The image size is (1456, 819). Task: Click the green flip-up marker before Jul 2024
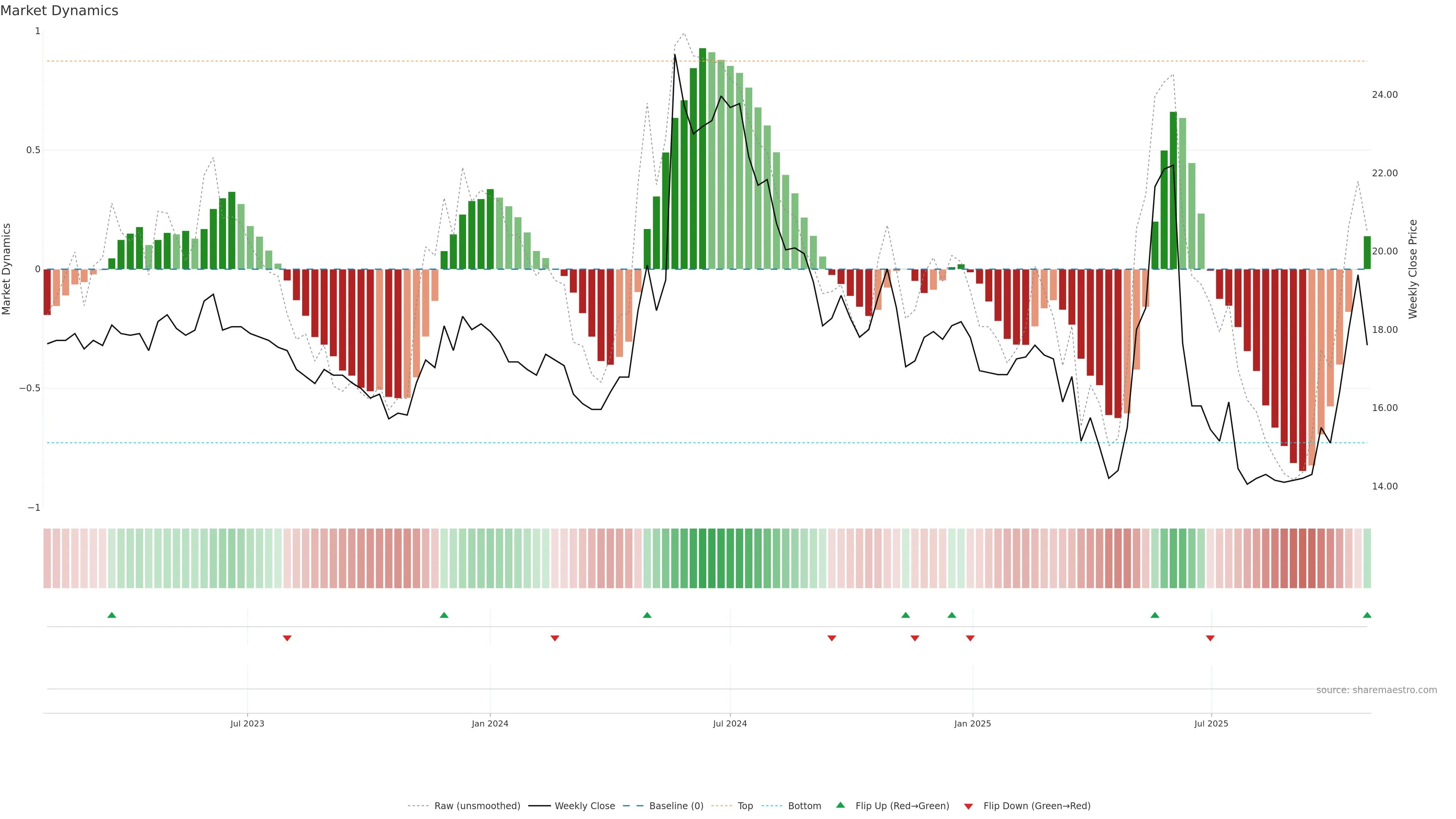[x=647, y=615]
